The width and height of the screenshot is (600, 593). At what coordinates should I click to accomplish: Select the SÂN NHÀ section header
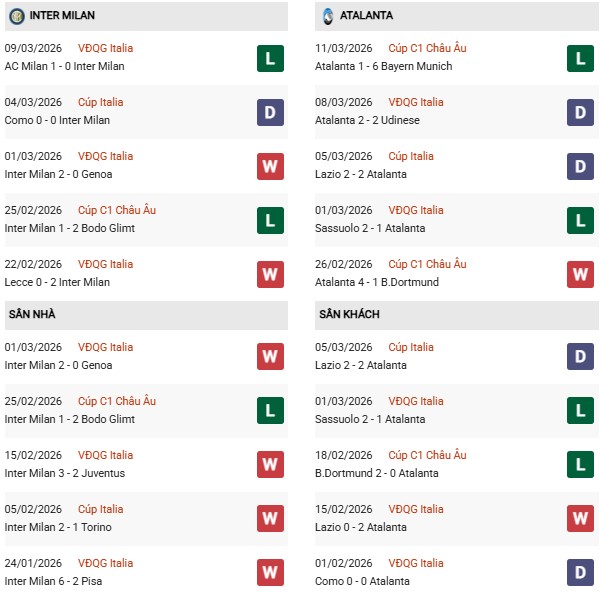click(x=32, y=314)
